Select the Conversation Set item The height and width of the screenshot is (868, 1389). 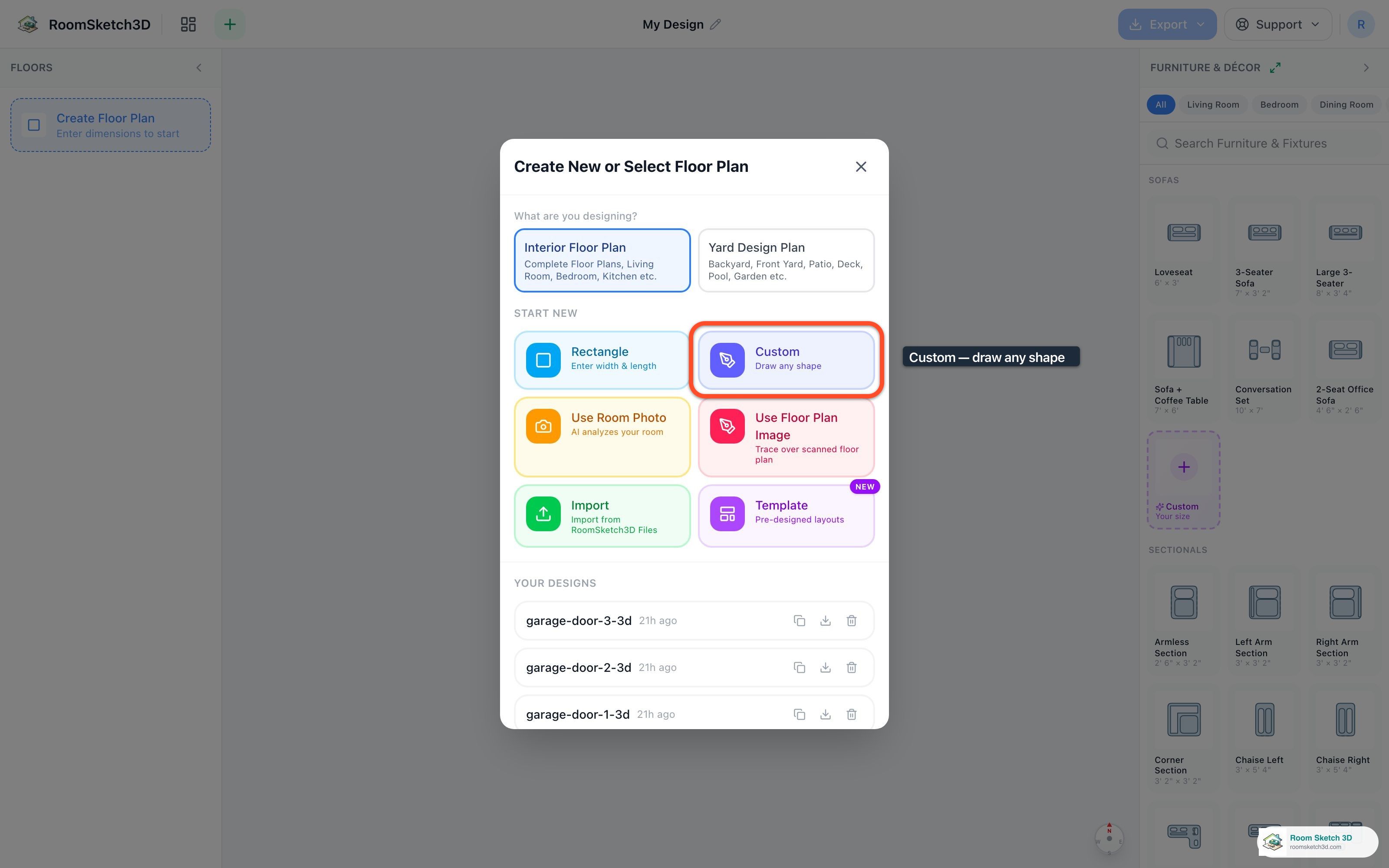point(1264,368)
